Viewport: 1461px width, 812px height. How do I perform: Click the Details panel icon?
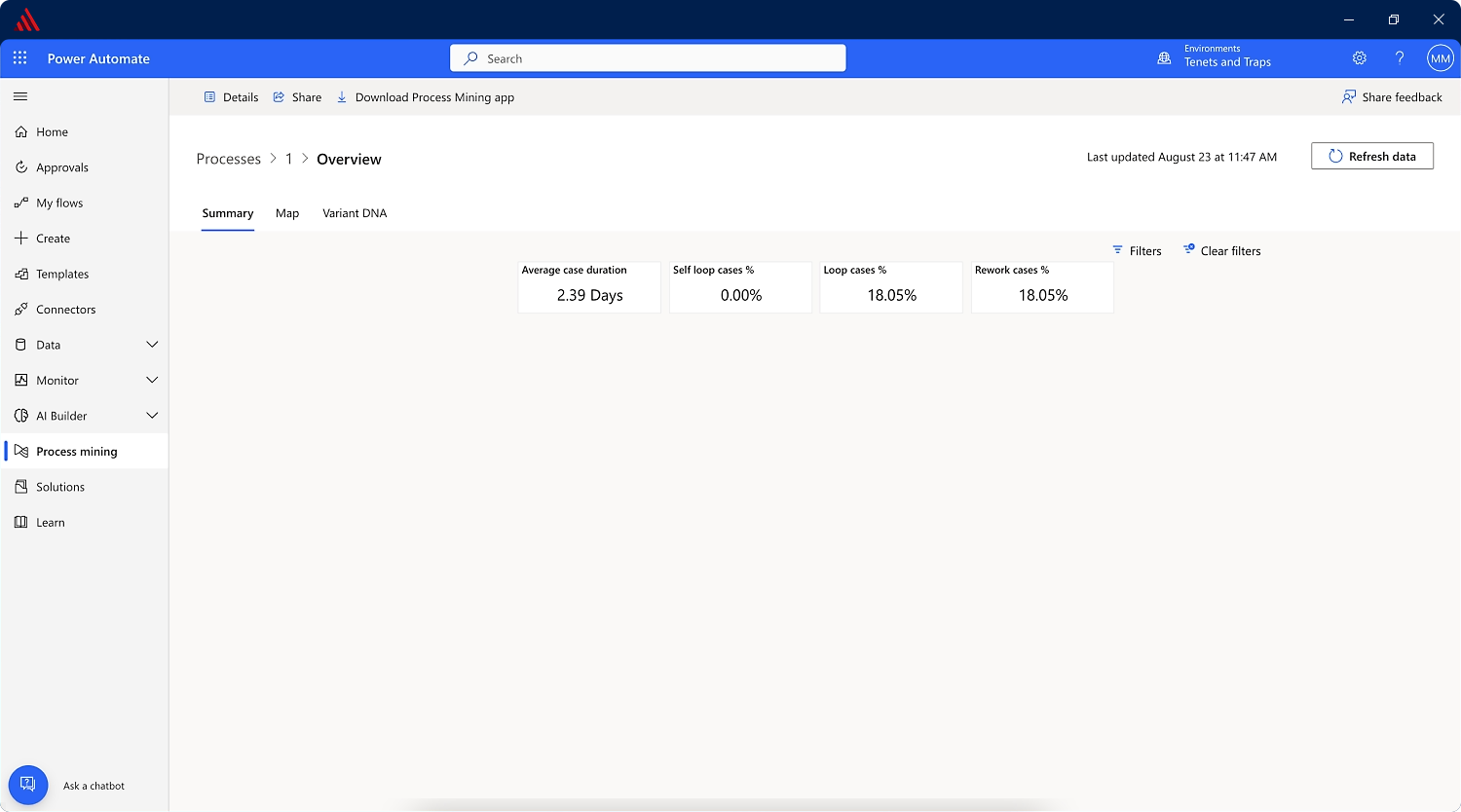click(209, 97)
